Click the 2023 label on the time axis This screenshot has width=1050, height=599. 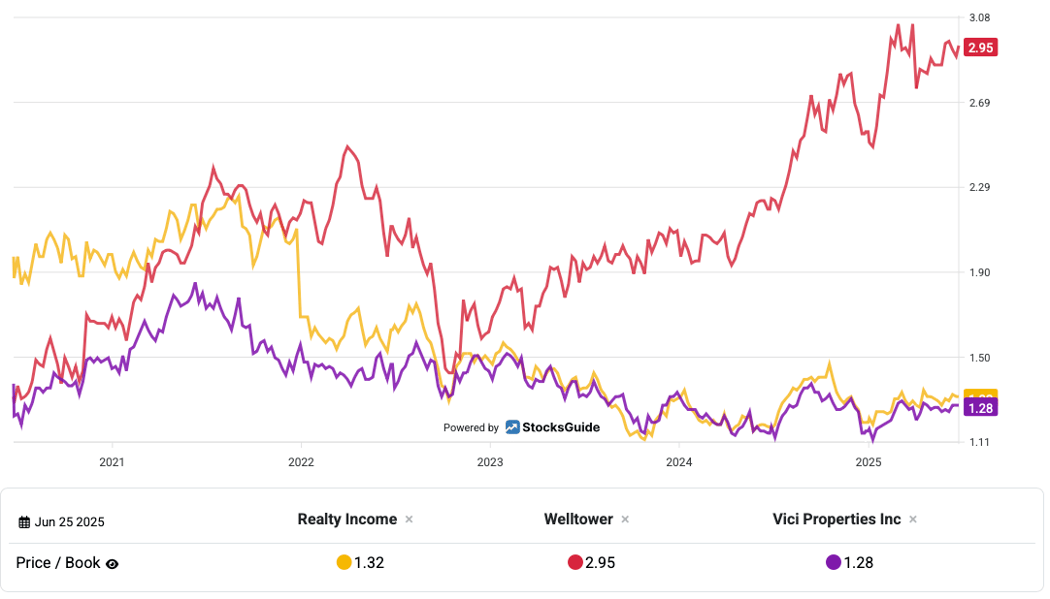[490, 462]
